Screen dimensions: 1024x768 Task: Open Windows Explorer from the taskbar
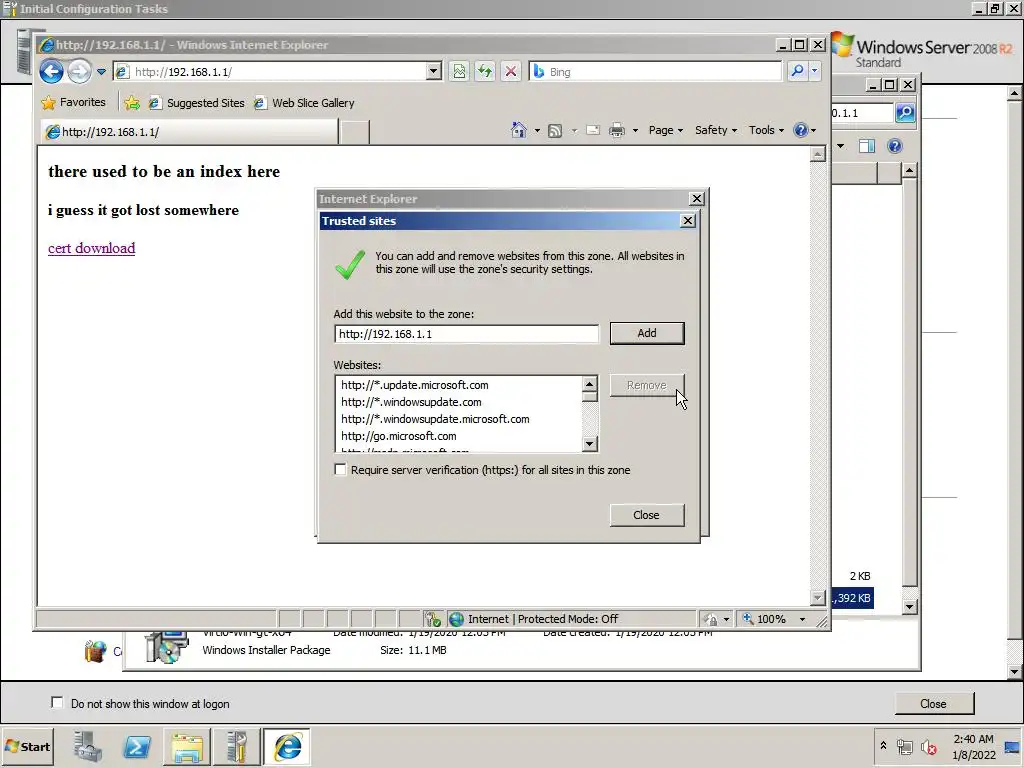[x=187, y=746]
